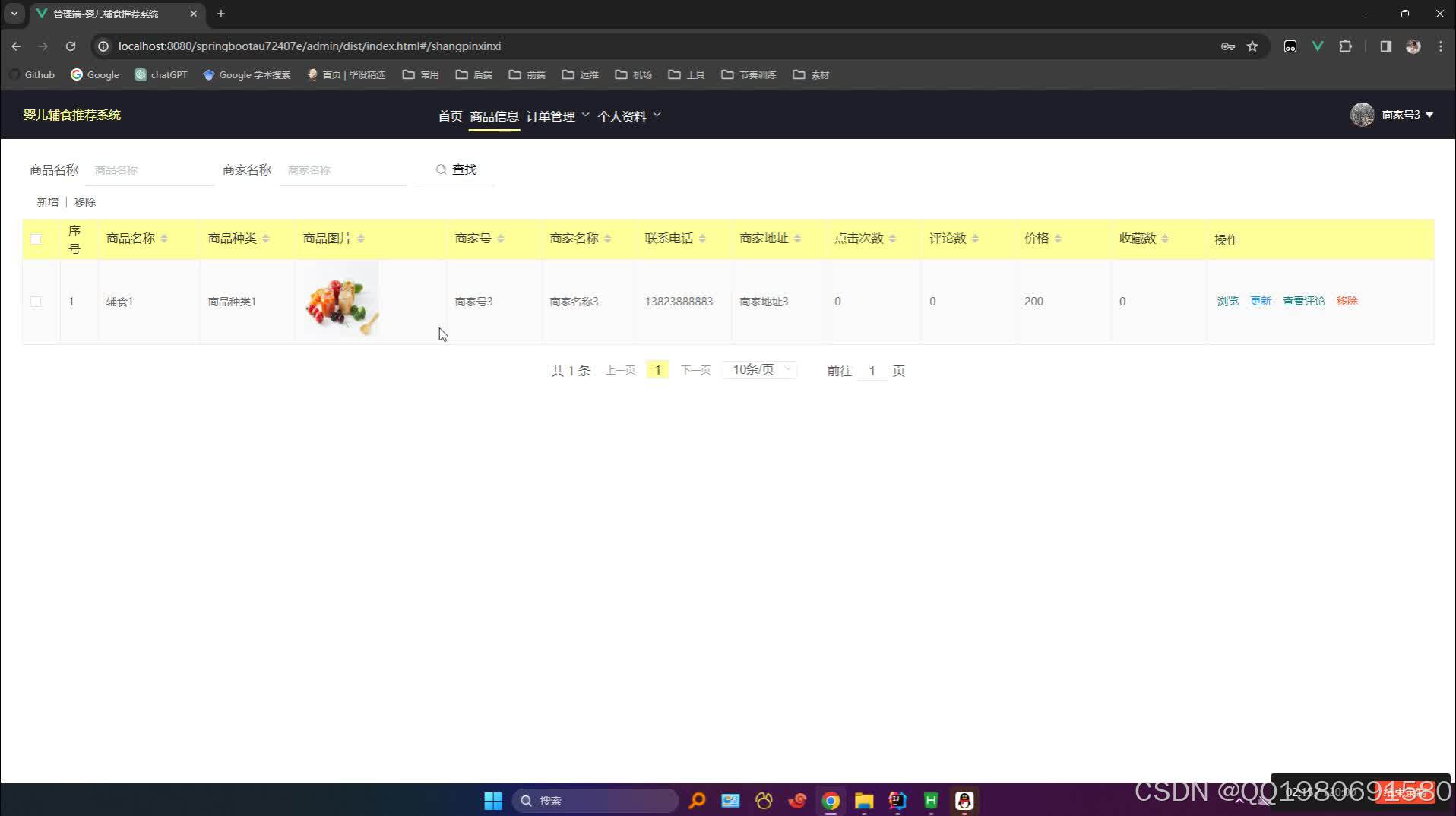1456x816 pixels.
Task: Open the Windows Start menu icon
Action: [492, 800]
